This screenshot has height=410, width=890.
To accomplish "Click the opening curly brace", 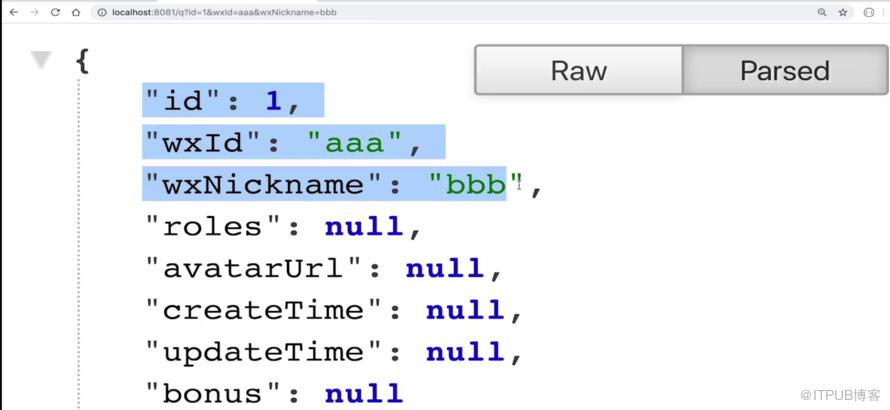I will (82, 60).
